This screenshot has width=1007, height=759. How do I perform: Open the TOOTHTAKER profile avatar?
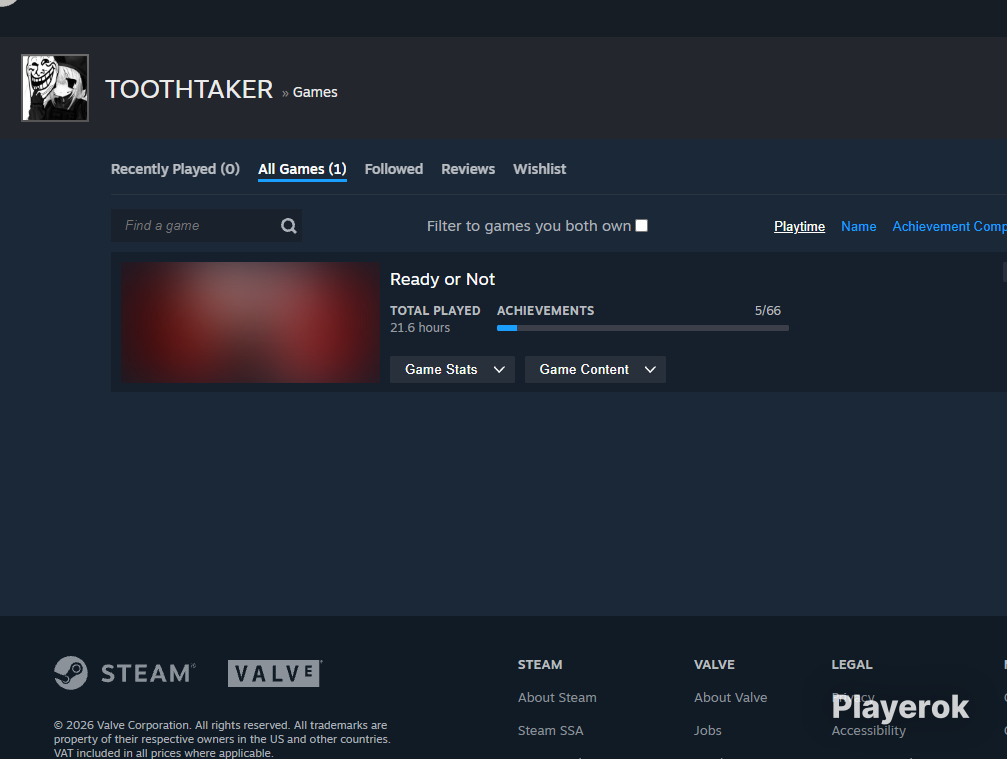point(55,88)
